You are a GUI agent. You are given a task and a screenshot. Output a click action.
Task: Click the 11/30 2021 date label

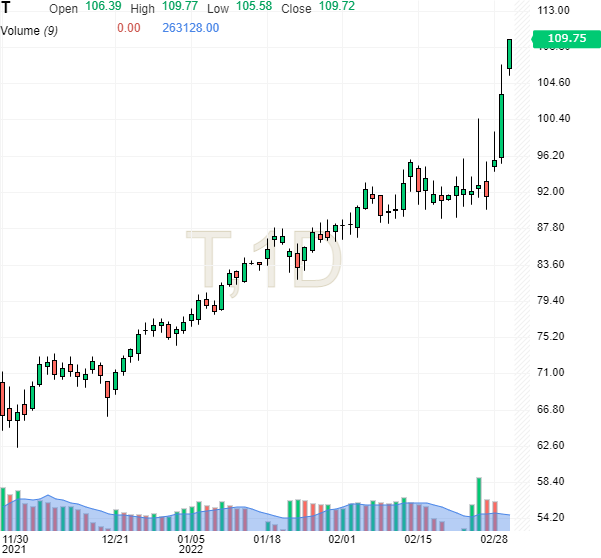point(15,544)
